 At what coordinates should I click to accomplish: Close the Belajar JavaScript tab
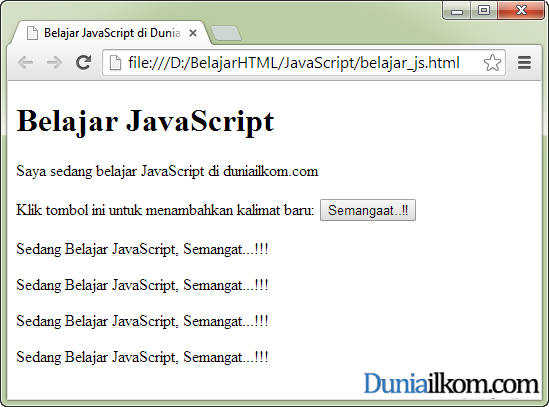point(193,33)
